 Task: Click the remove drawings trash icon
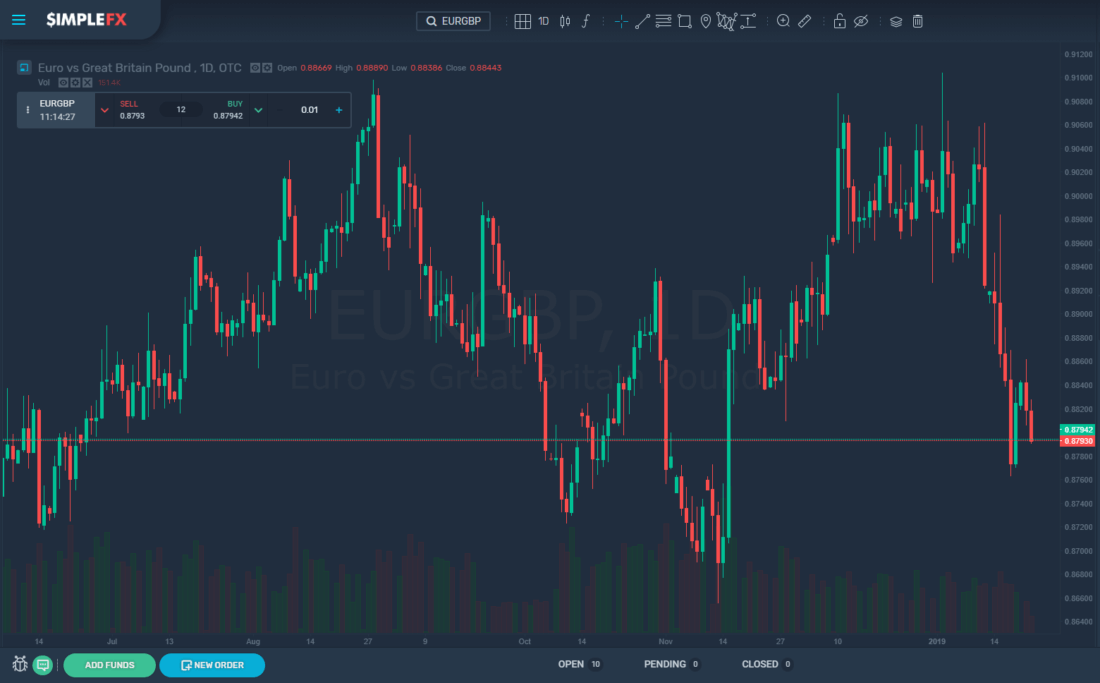pos(917,21)
